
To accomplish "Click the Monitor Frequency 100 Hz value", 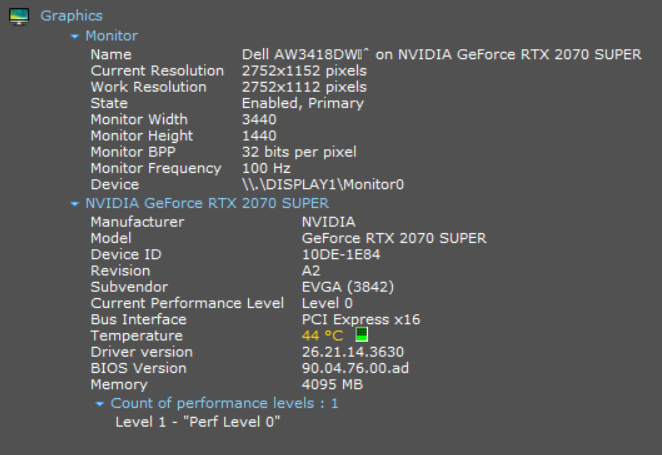I will point(266,168).
